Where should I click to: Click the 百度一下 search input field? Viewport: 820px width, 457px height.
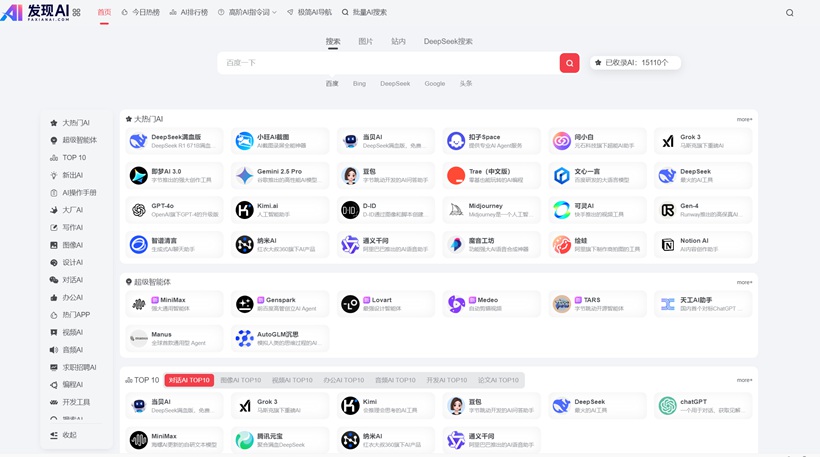tap(388, 63)
